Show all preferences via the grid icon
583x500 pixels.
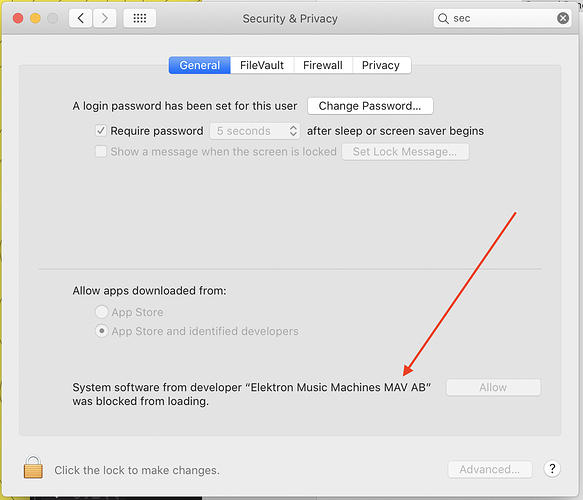tap(139, 18)
